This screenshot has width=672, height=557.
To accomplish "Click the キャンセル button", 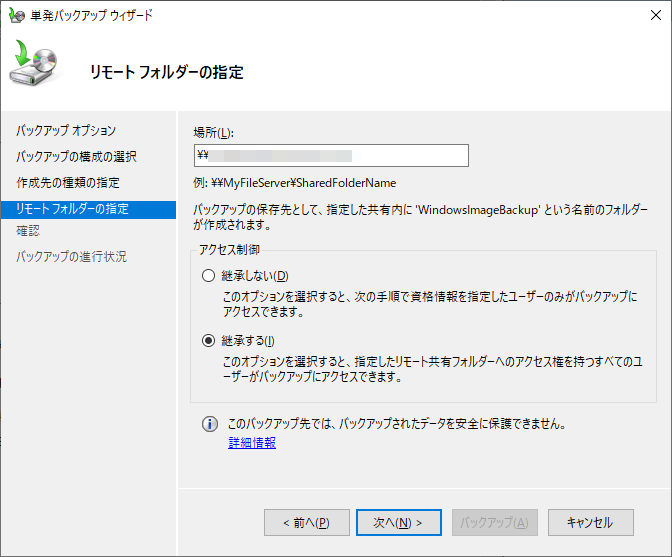I will tap(591, 522).
